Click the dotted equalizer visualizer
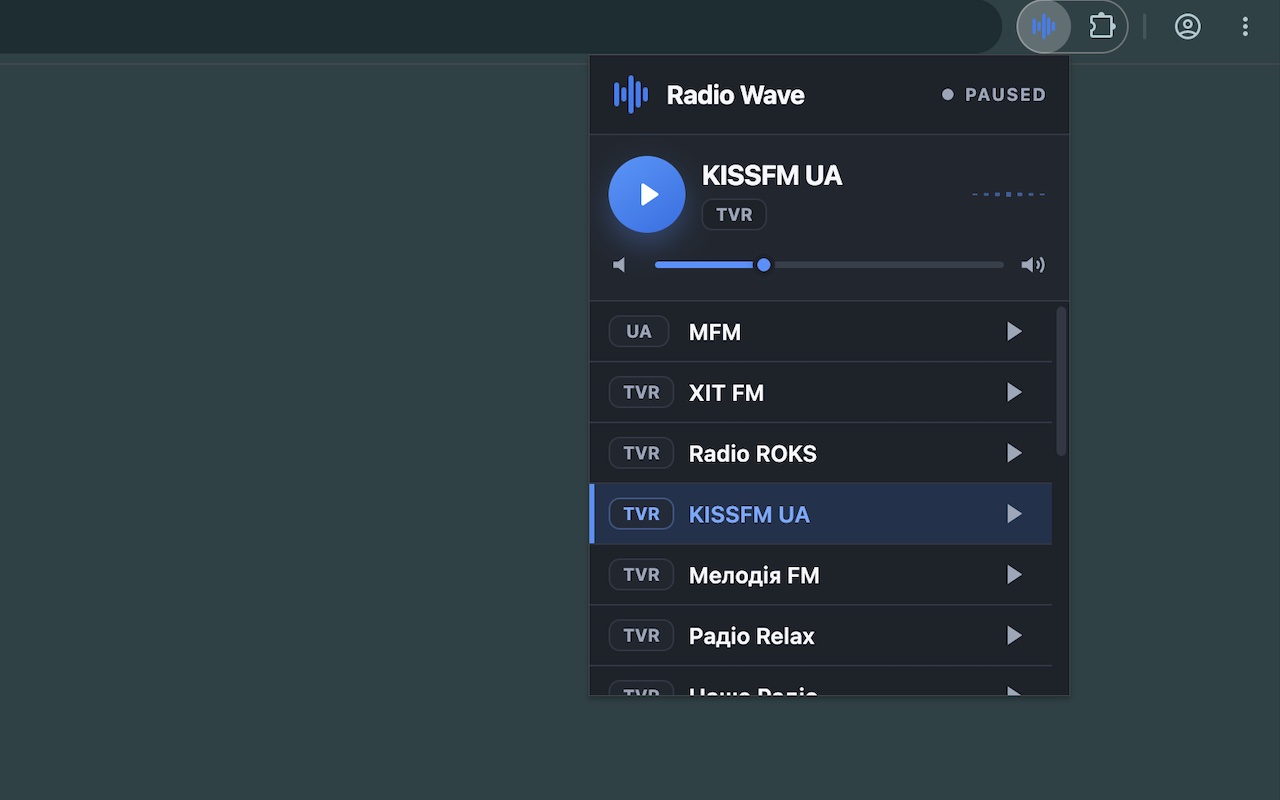Viewport: 1280px width, 800px height. (1009, 194)
